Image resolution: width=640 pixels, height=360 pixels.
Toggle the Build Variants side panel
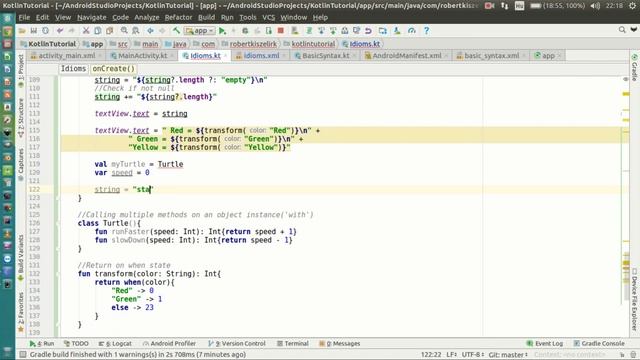21,257
